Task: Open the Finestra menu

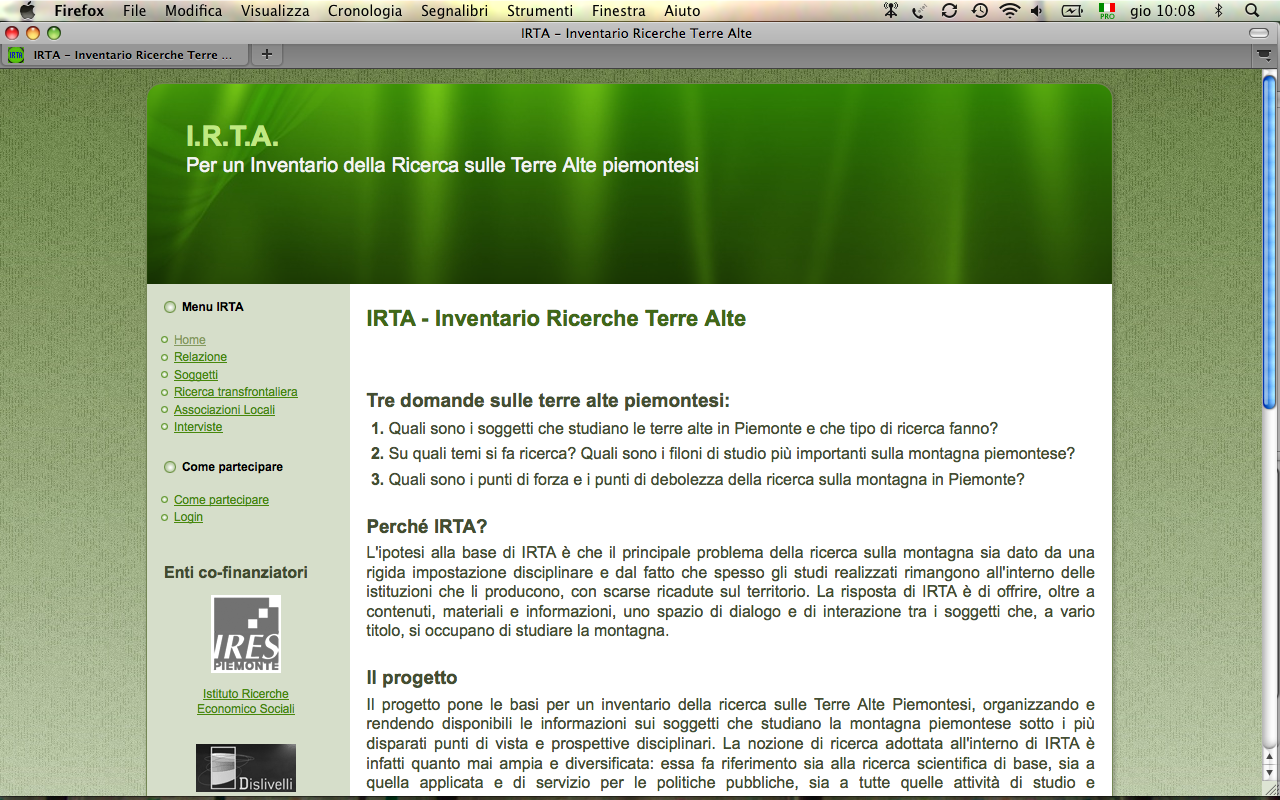Action: (x=619, y=11)
